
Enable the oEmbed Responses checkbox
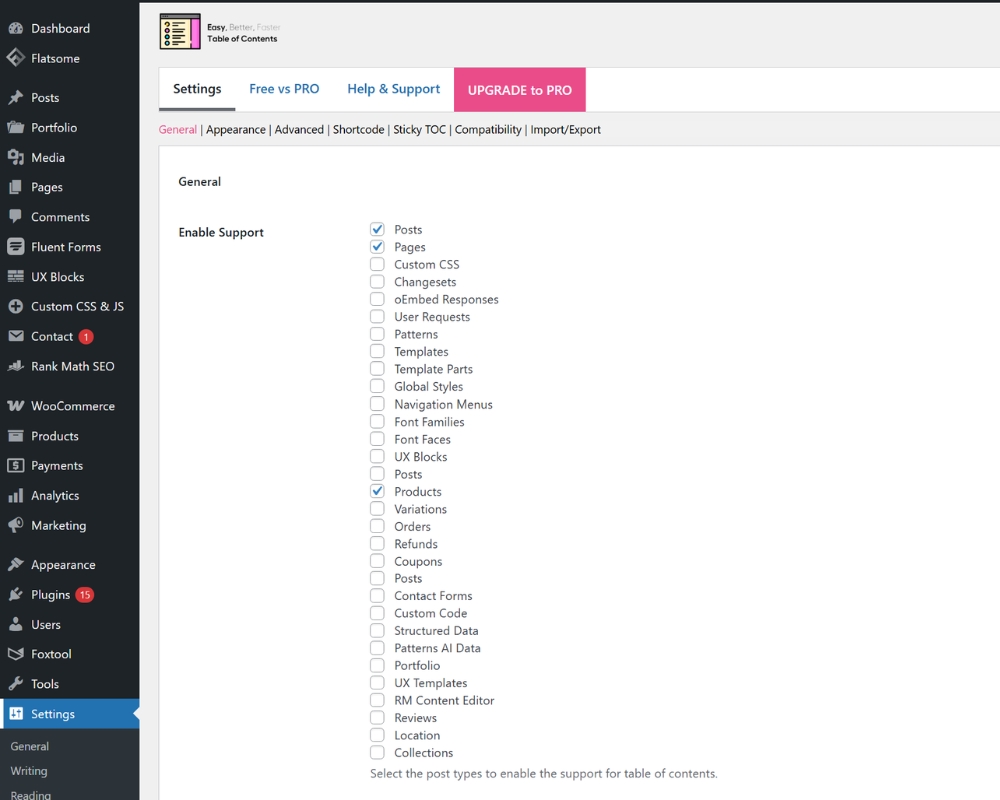tap(378, 299)
